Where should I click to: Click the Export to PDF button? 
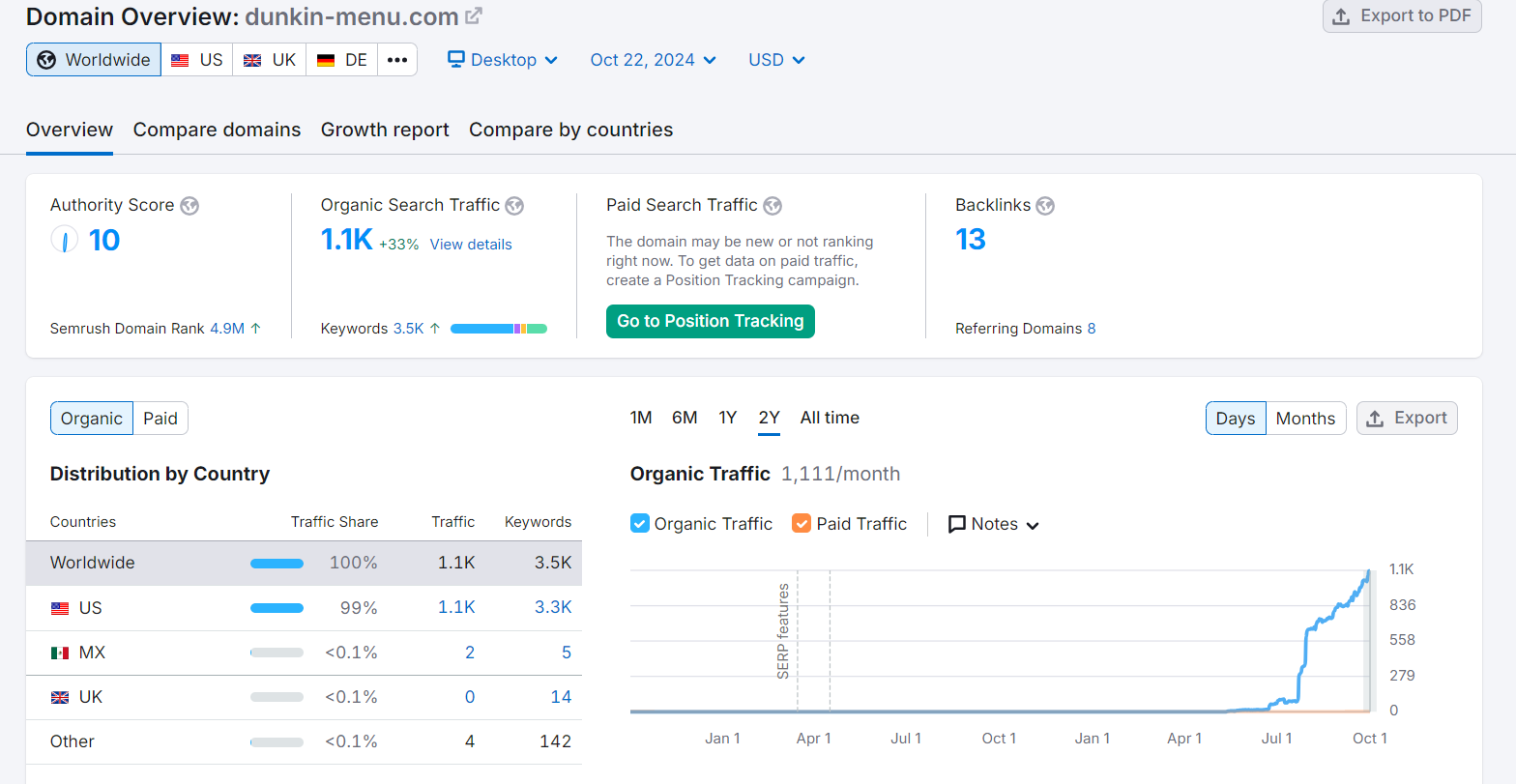tap(1402, 16)
